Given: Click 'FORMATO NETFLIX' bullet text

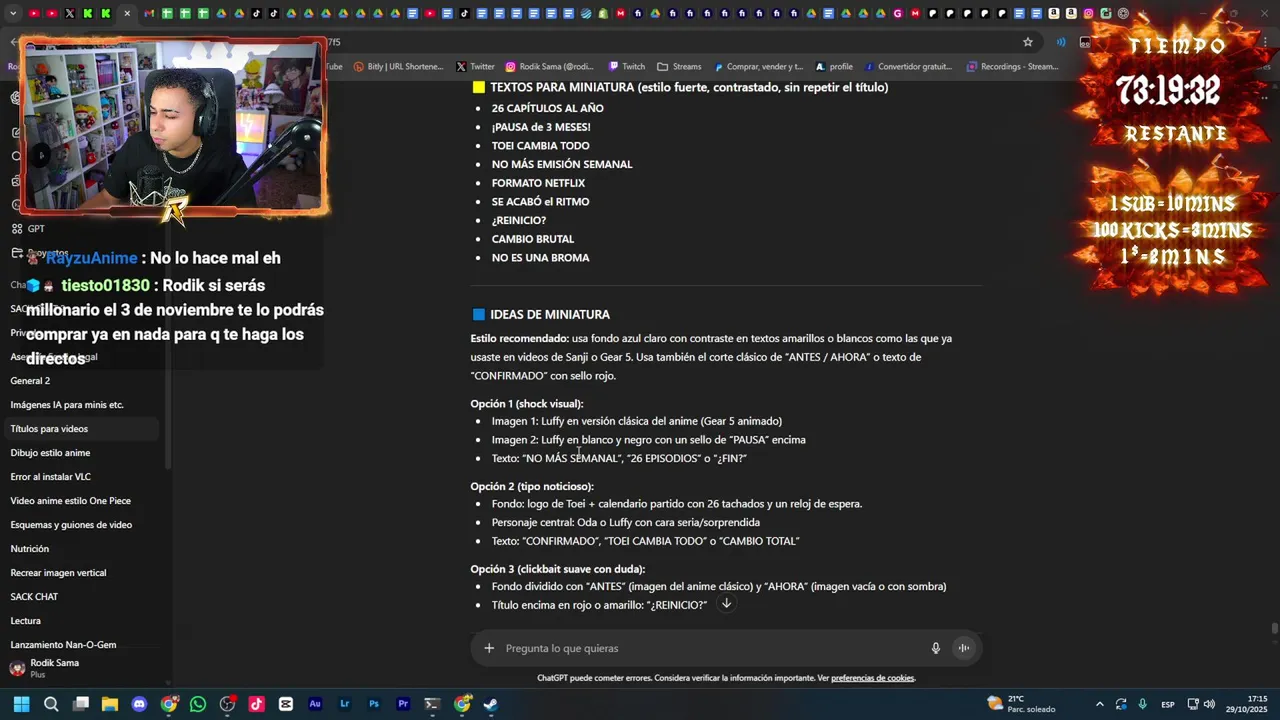Looking at the screenshot, I should click(x=538, y=183).
